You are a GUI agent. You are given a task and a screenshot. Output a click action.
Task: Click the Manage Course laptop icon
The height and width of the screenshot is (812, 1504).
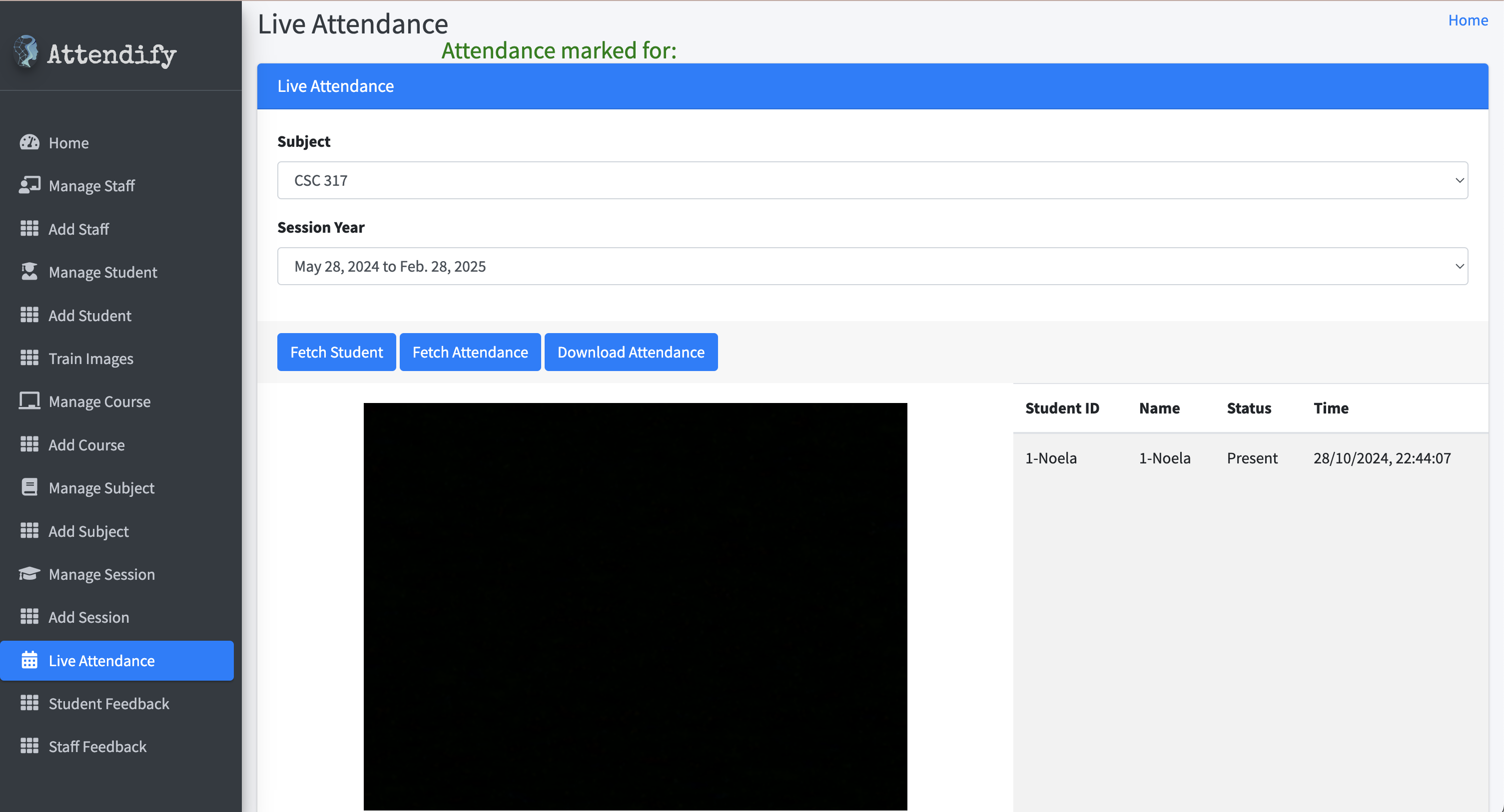29,402
